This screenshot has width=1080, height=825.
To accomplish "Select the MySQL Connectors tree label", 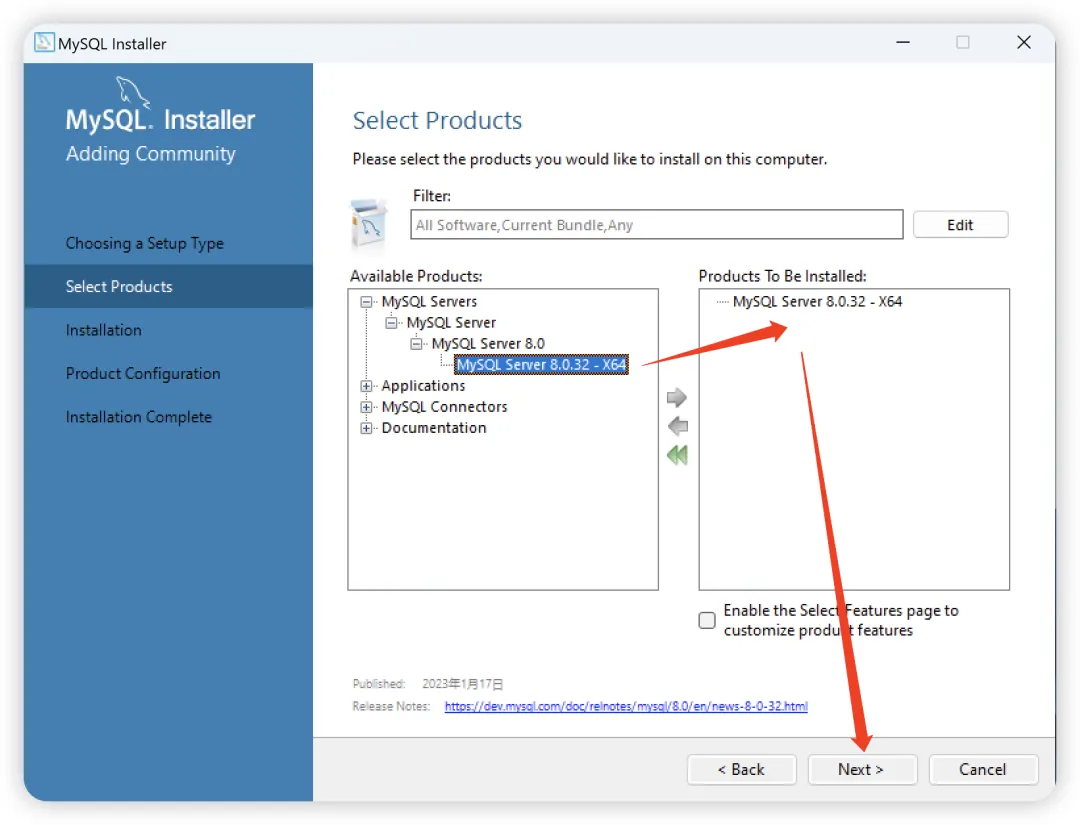I will (x=444, y=407).
